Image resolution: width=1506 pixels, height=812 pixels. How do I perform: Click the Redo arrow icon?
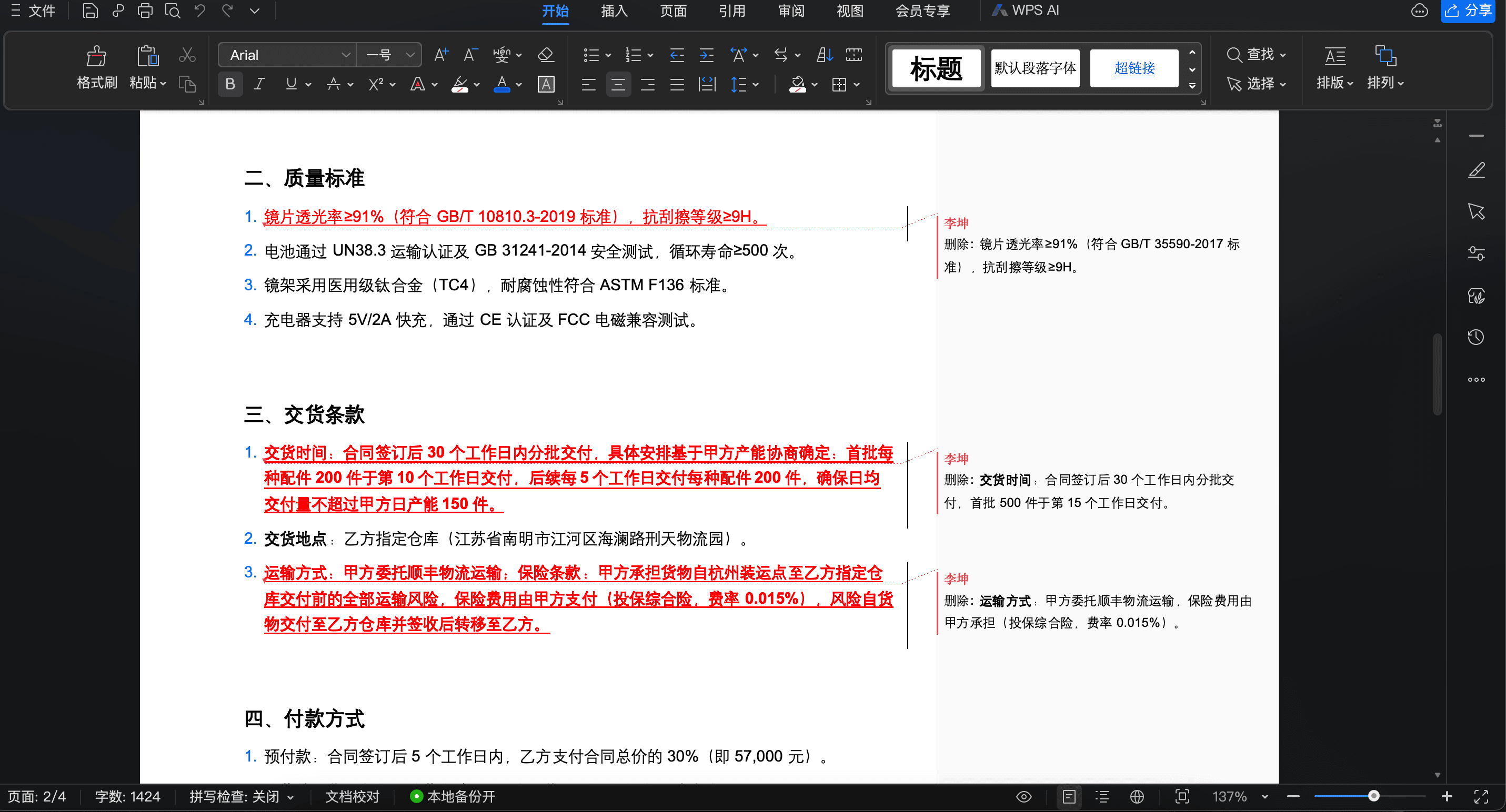(227, 11)
